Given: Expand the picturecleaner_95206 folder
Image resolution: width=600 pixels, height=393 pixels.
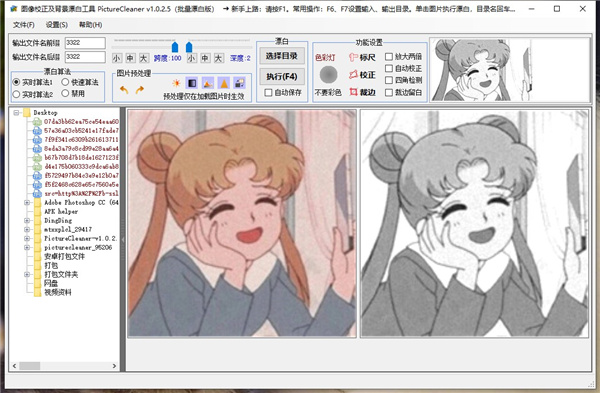Looking at the screenshot, I should tap(27, 248).
